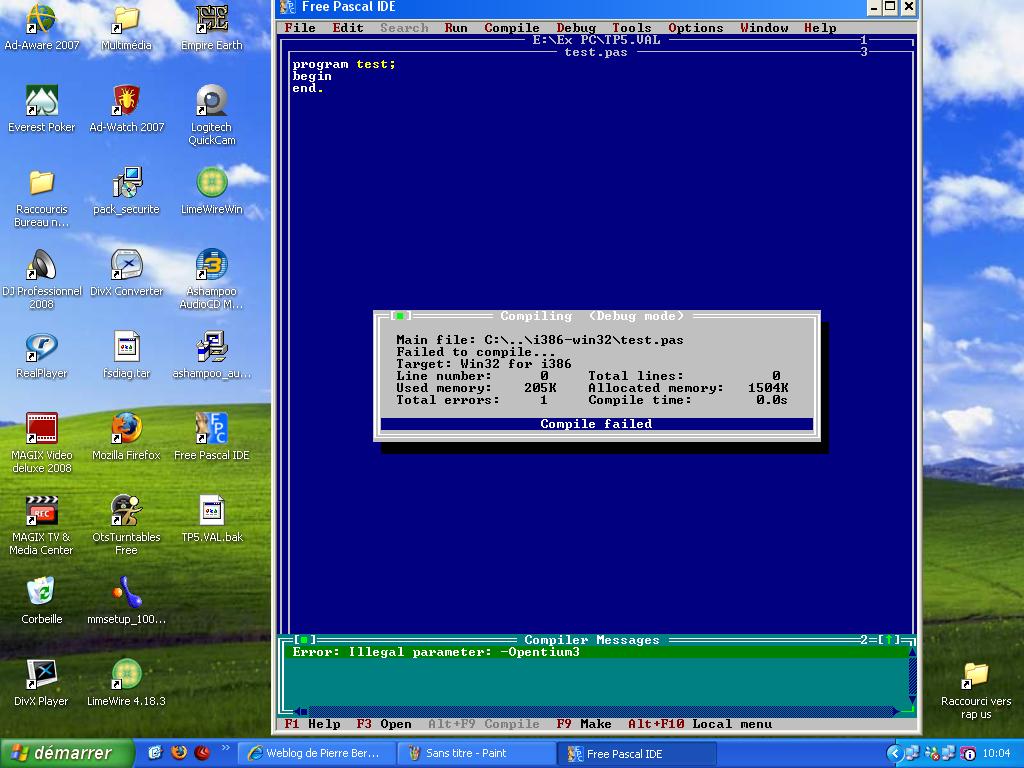1024x768 pixels.
Task: Expand the Debug menu
Action: 576,28
